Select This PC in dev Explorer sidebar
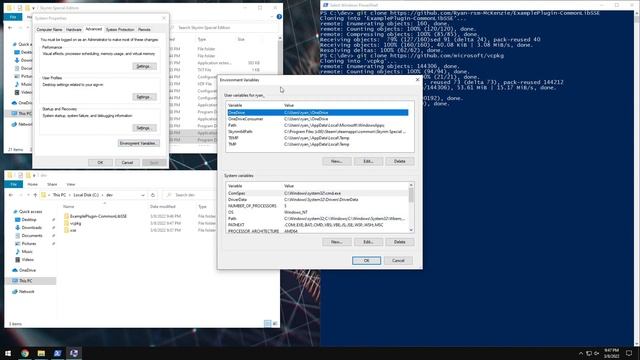 [31, 281]
